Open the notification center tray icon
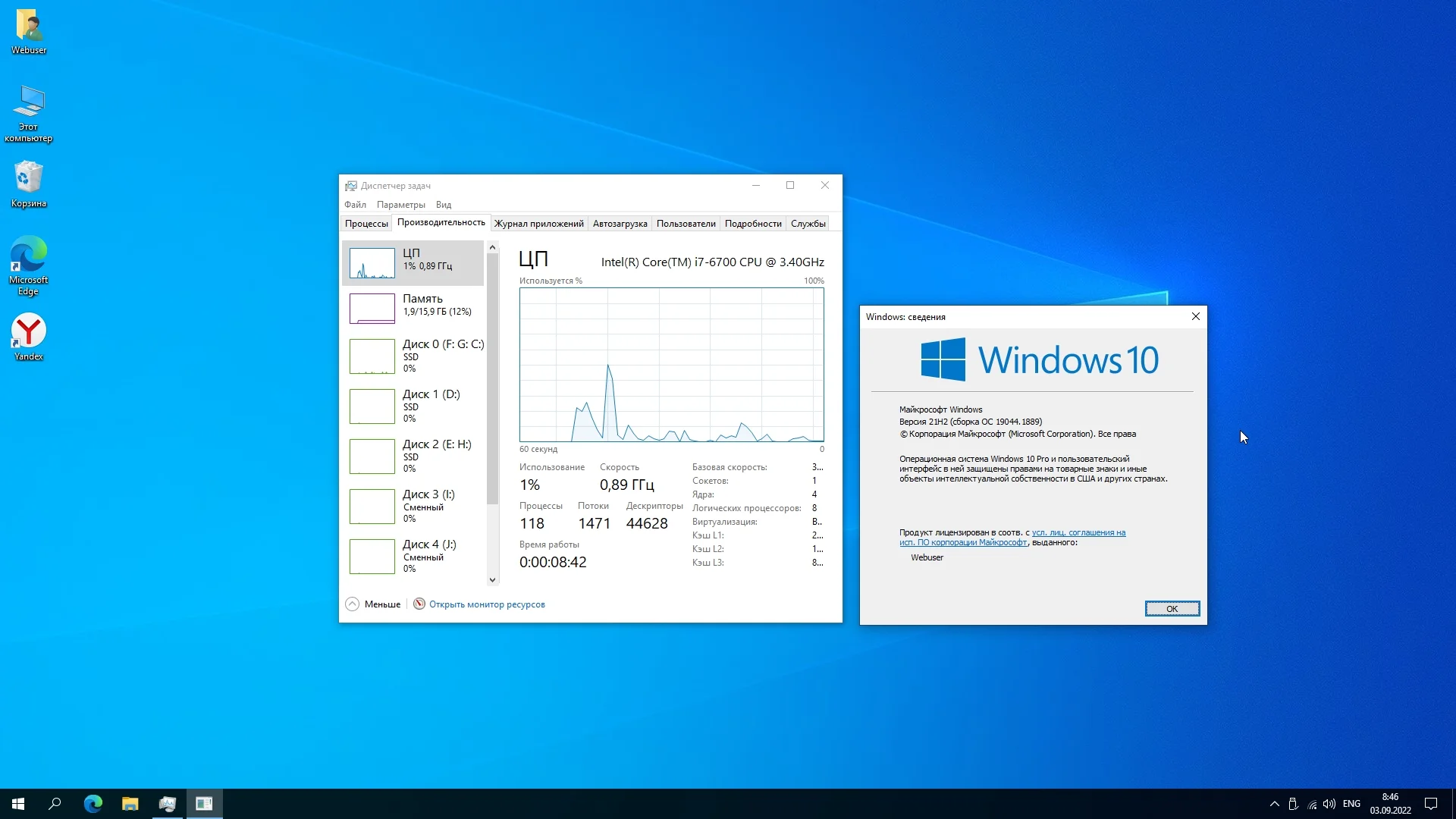The height and width of the screenshot is (819, 1456). click(1431, 804)
